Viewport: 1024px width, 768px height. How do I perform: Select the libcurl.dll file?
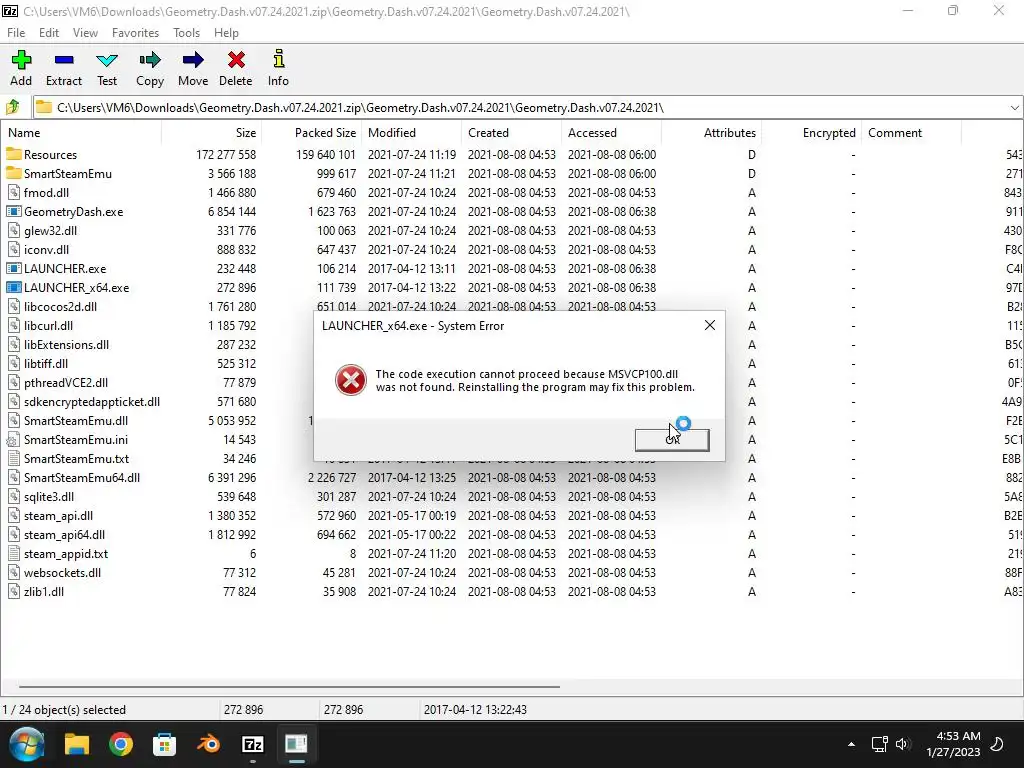click(x=48, y=325)
